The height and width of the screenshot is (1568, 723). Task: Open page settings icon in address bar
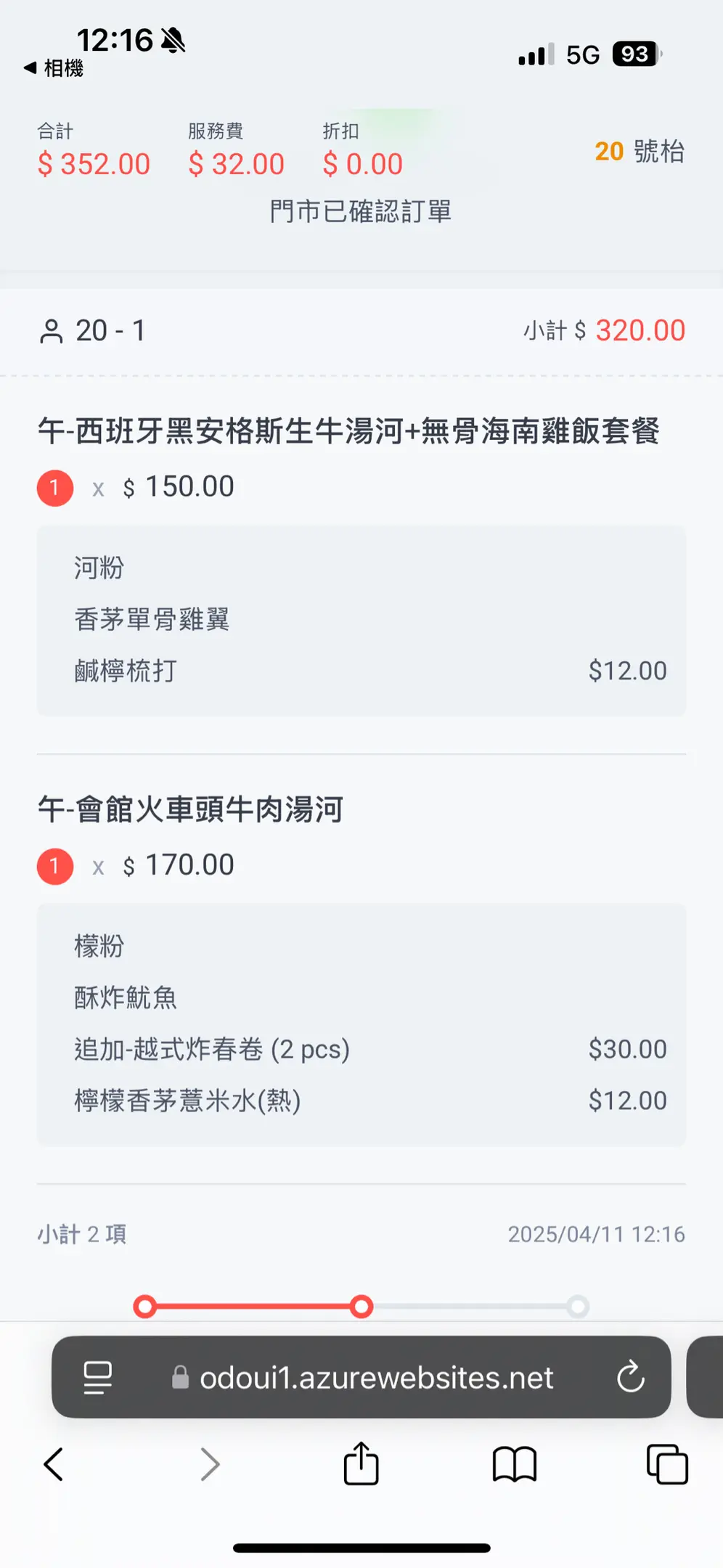97,1377
